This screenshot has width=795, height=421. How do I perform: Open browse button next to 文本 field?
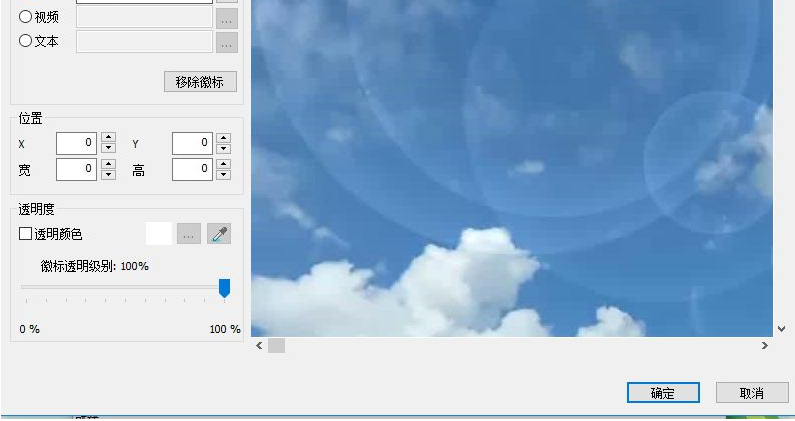pyautogui.click(x=227, y=42)
